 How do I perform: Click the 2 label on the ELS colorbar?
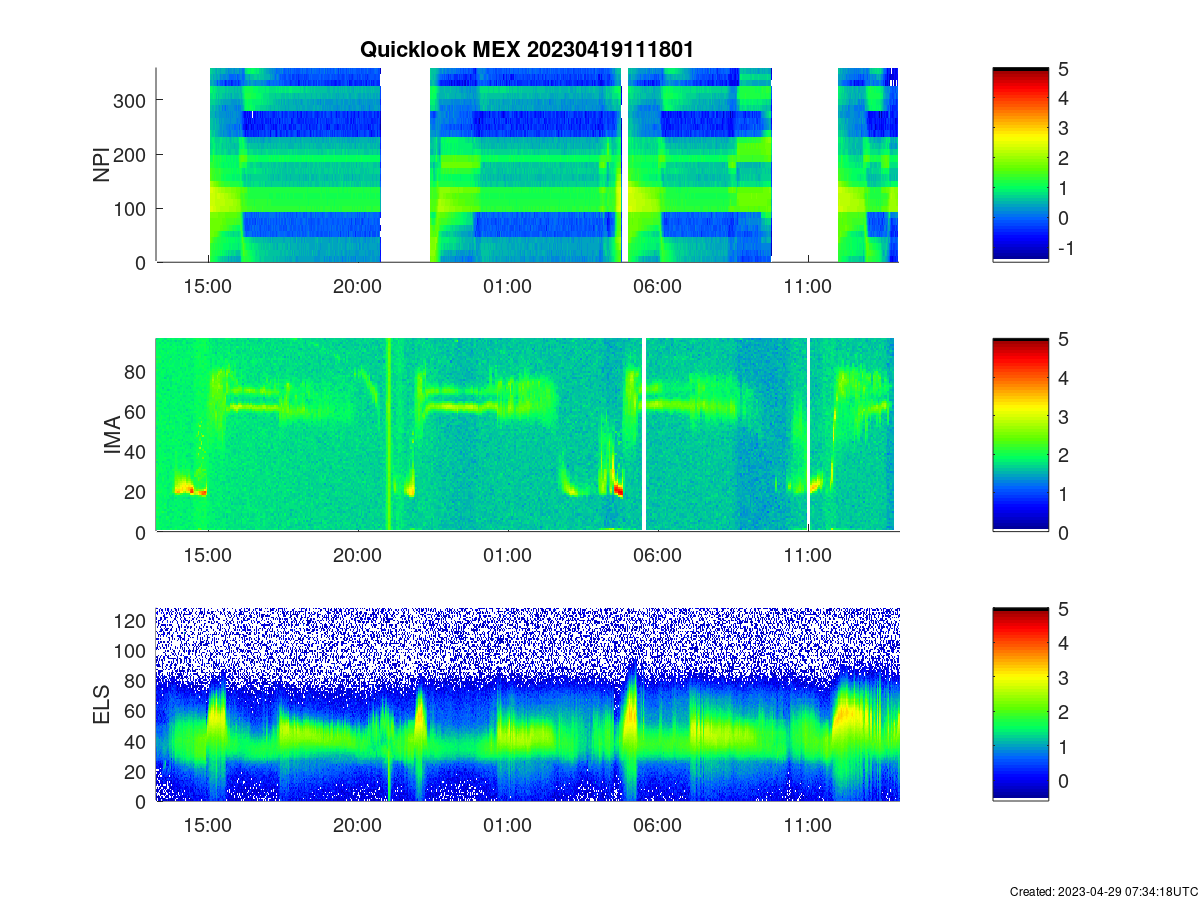click(x=1064, y=711)
